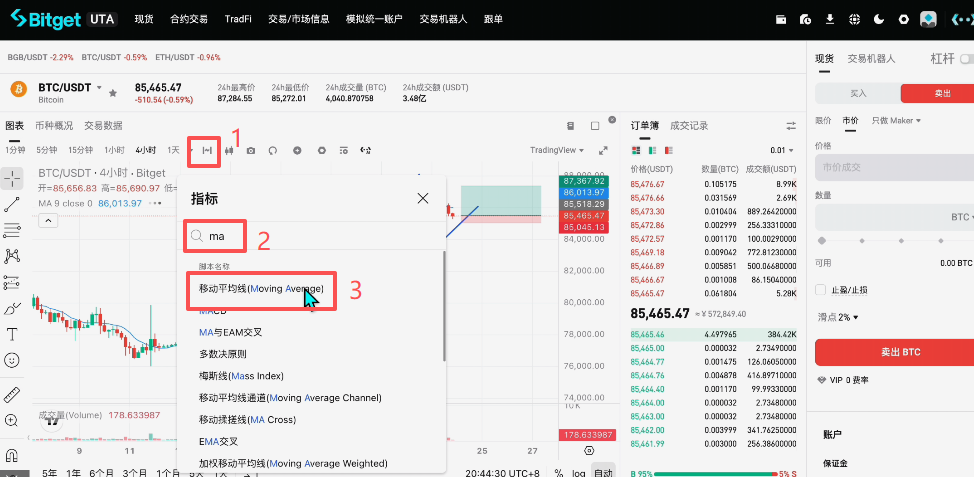Open the download app icon
This screenshot has width=974, height=477.
830,19
